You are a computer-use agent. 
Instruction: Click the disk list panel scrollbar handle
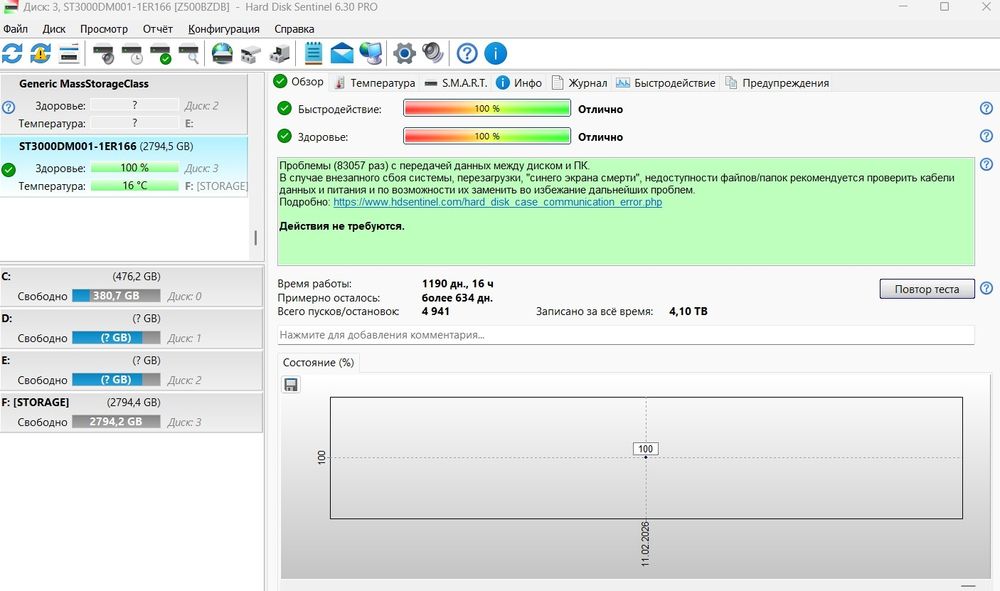(256, 238)
